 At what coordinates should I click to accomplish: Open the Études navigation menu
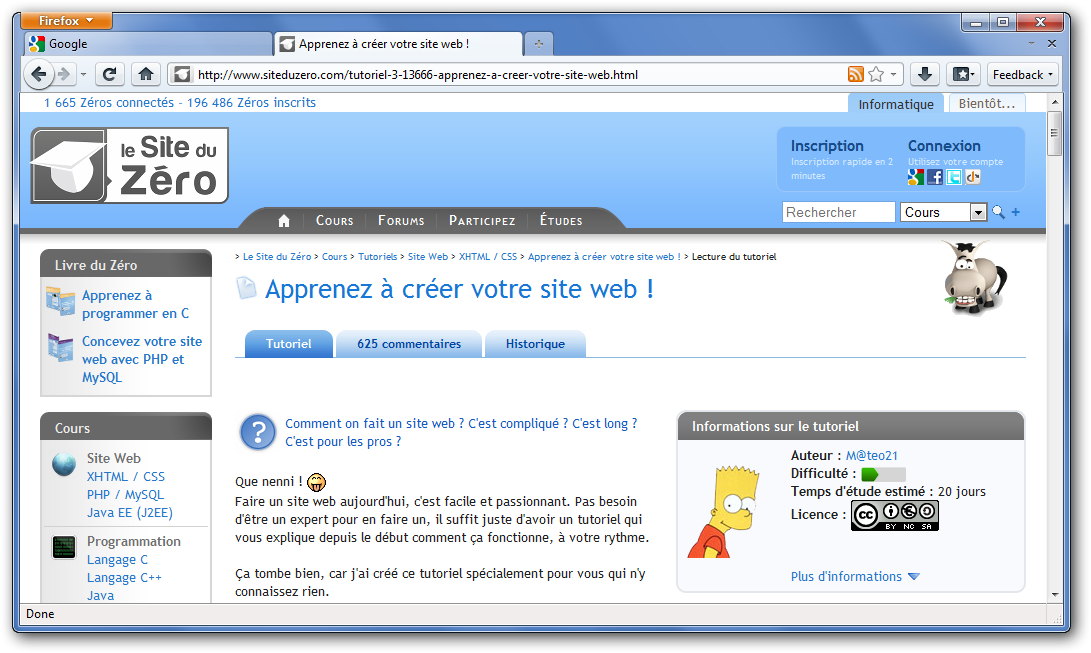click(561, 220)
